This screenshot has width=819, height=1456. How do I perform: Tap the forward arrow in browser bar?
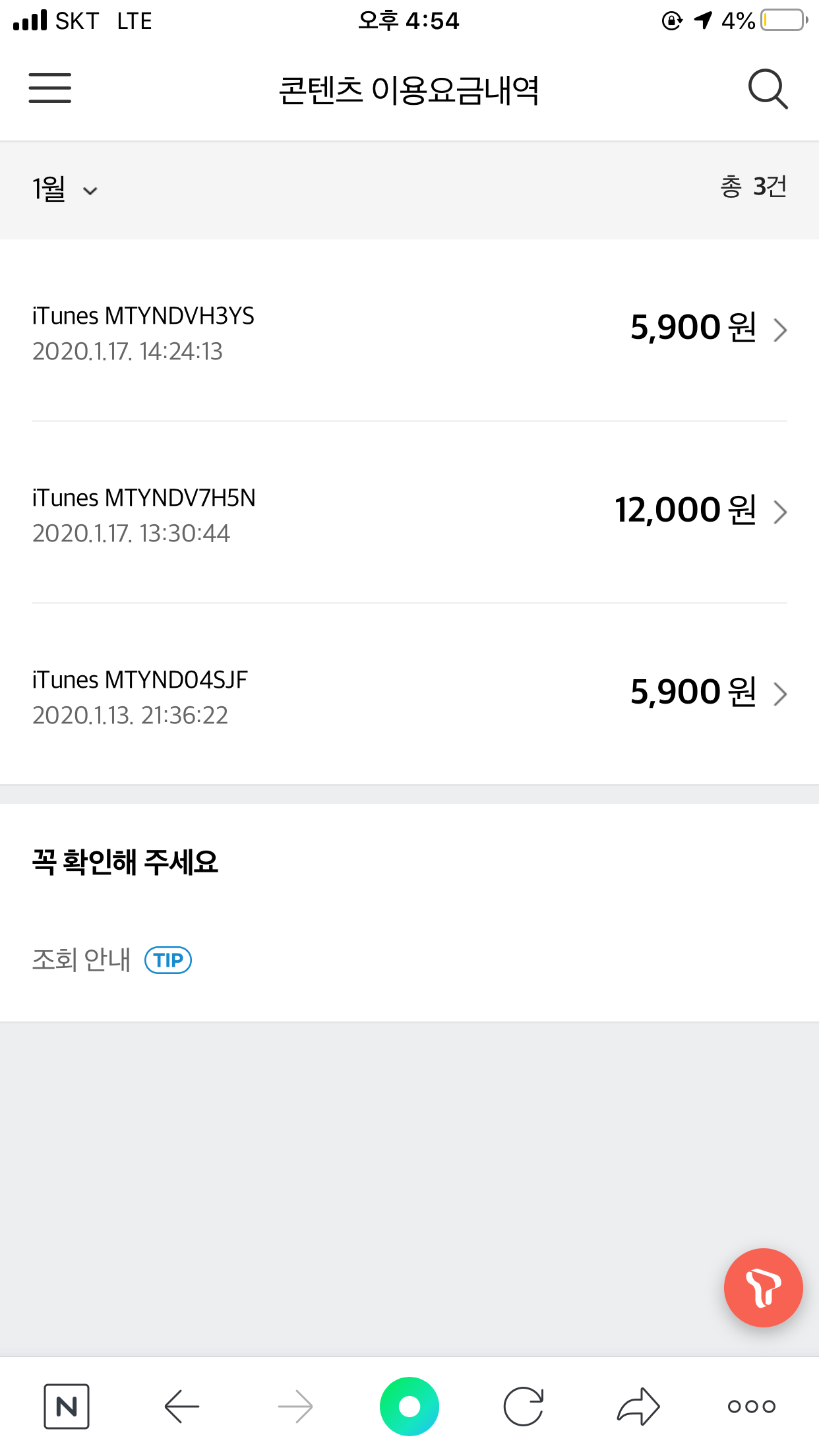coord(295,1406)
